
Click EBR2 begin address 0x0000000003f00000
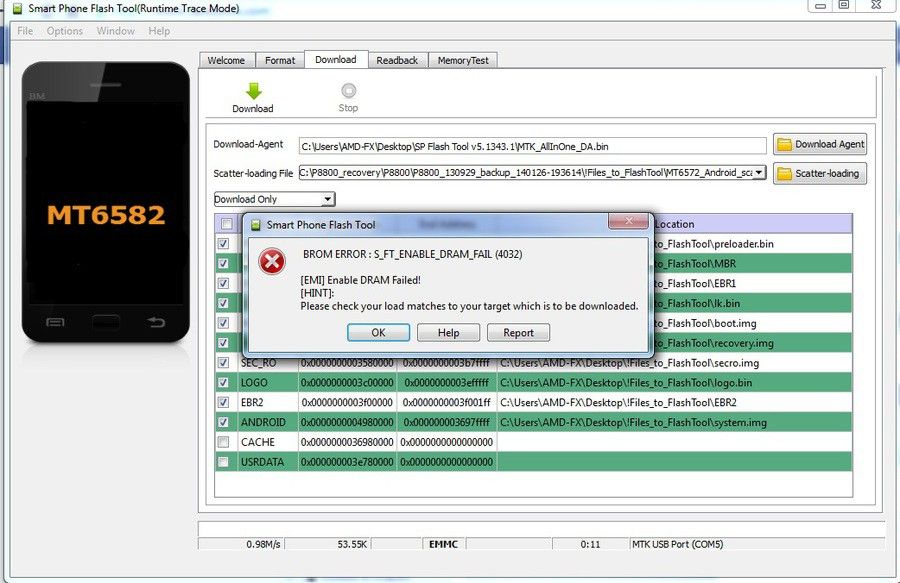click(x=347, y=402)
